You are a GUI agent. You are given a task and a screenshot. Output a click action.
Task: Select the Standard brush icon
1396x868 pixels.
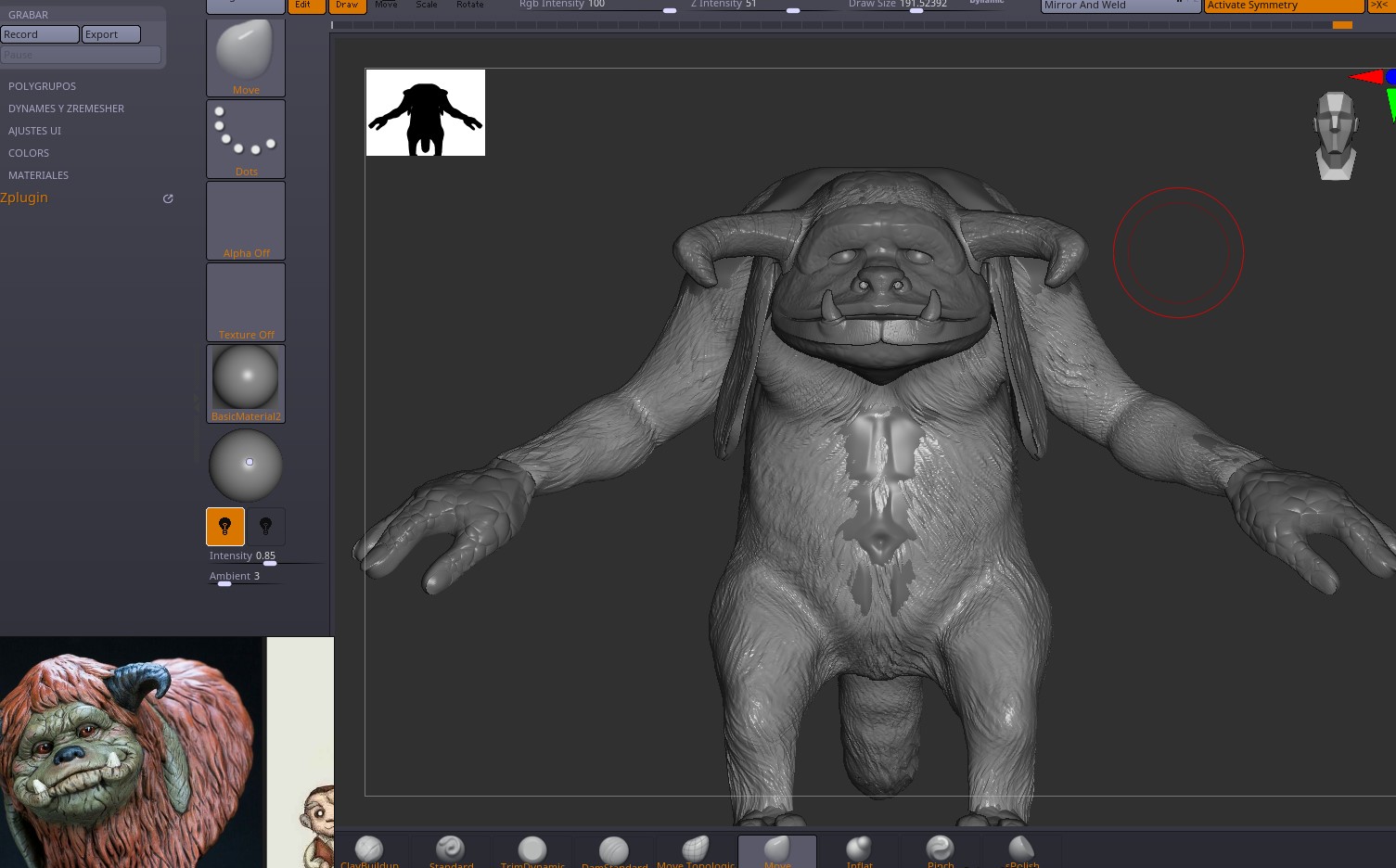pos(451,851)
